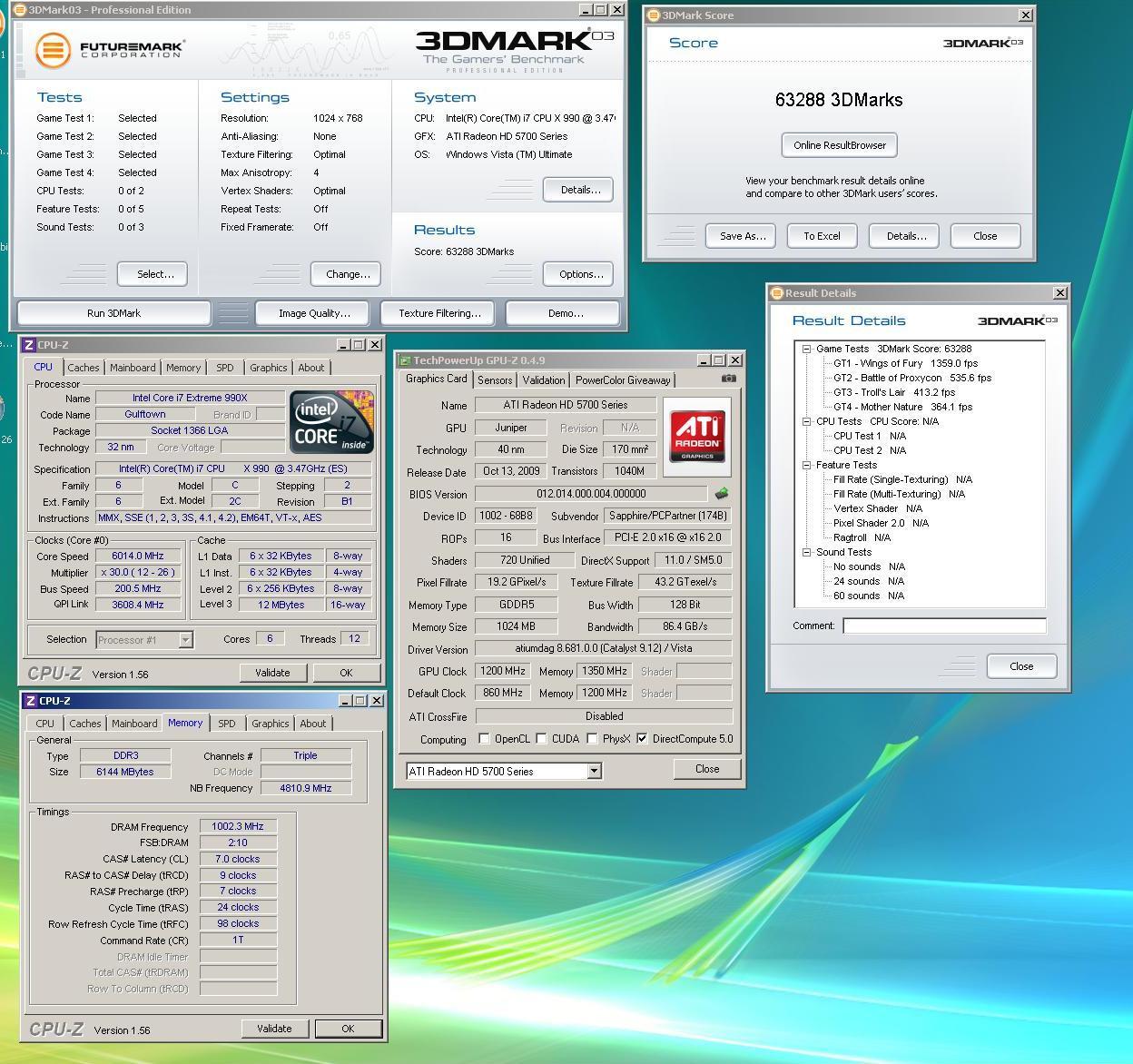The height and width of the screenshot is (1064, 1133).
Task: Click the 3DMark Score title bar icon
Action: coord(654,15)
